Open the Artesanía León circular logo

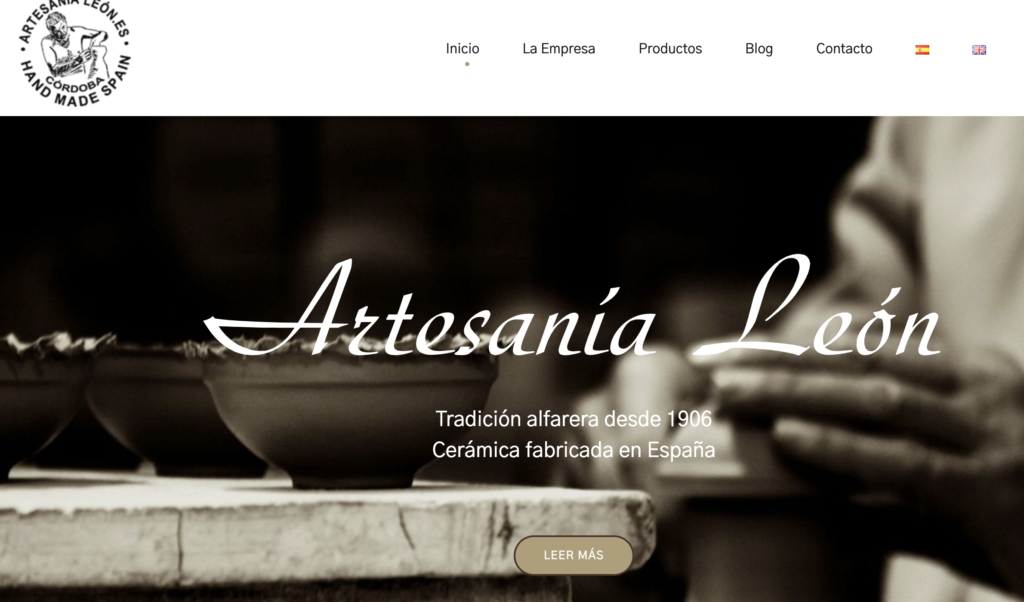[x=74, y=52]
